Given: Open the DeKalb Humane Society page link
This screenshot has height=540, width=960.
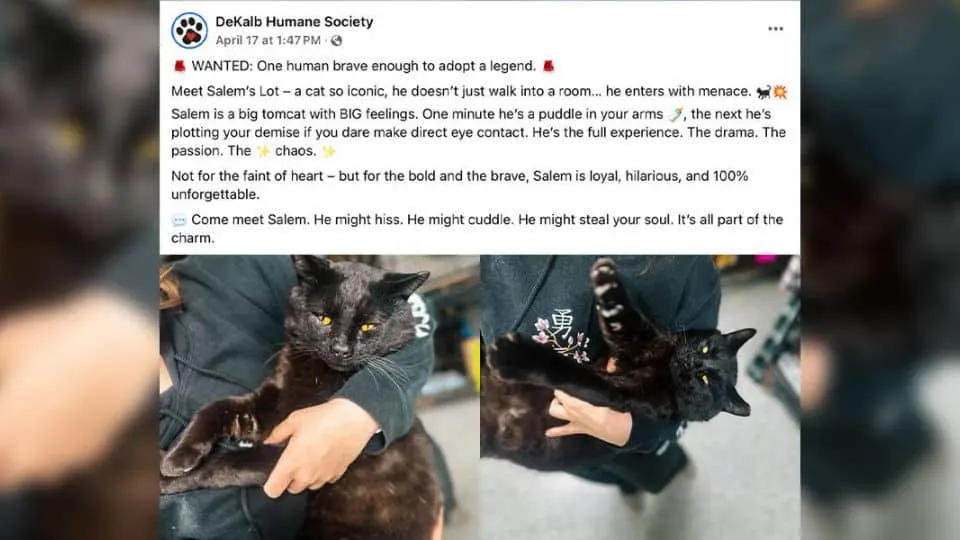Looking at the screenshot, I should pos(294,21).
